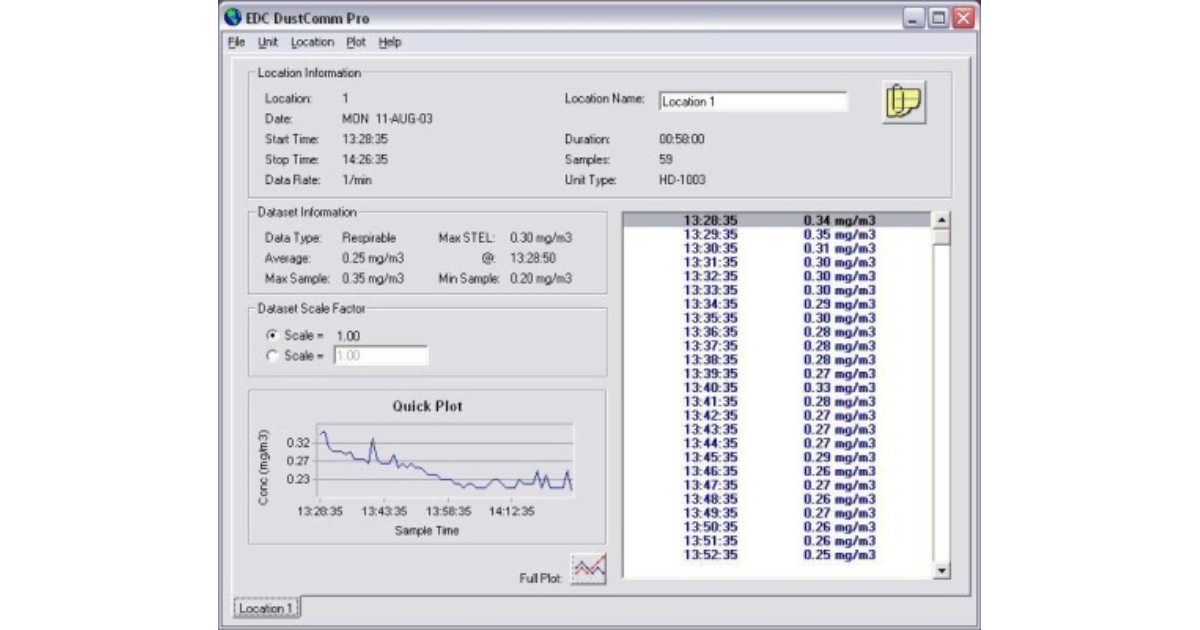Minimize the DustComm Pro window

click(x=914, y=18)
